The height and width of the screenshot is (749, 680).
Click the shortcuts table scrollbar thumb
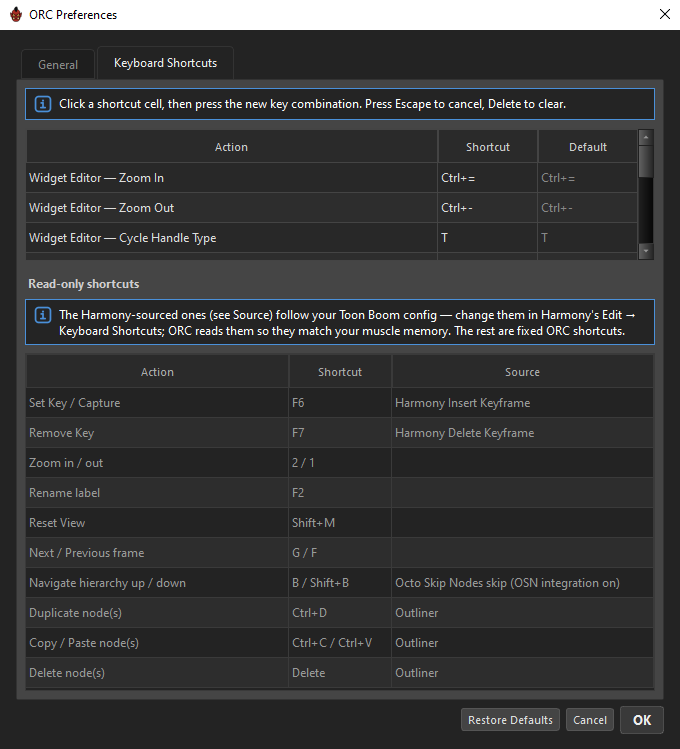click(x=646, y=161)
